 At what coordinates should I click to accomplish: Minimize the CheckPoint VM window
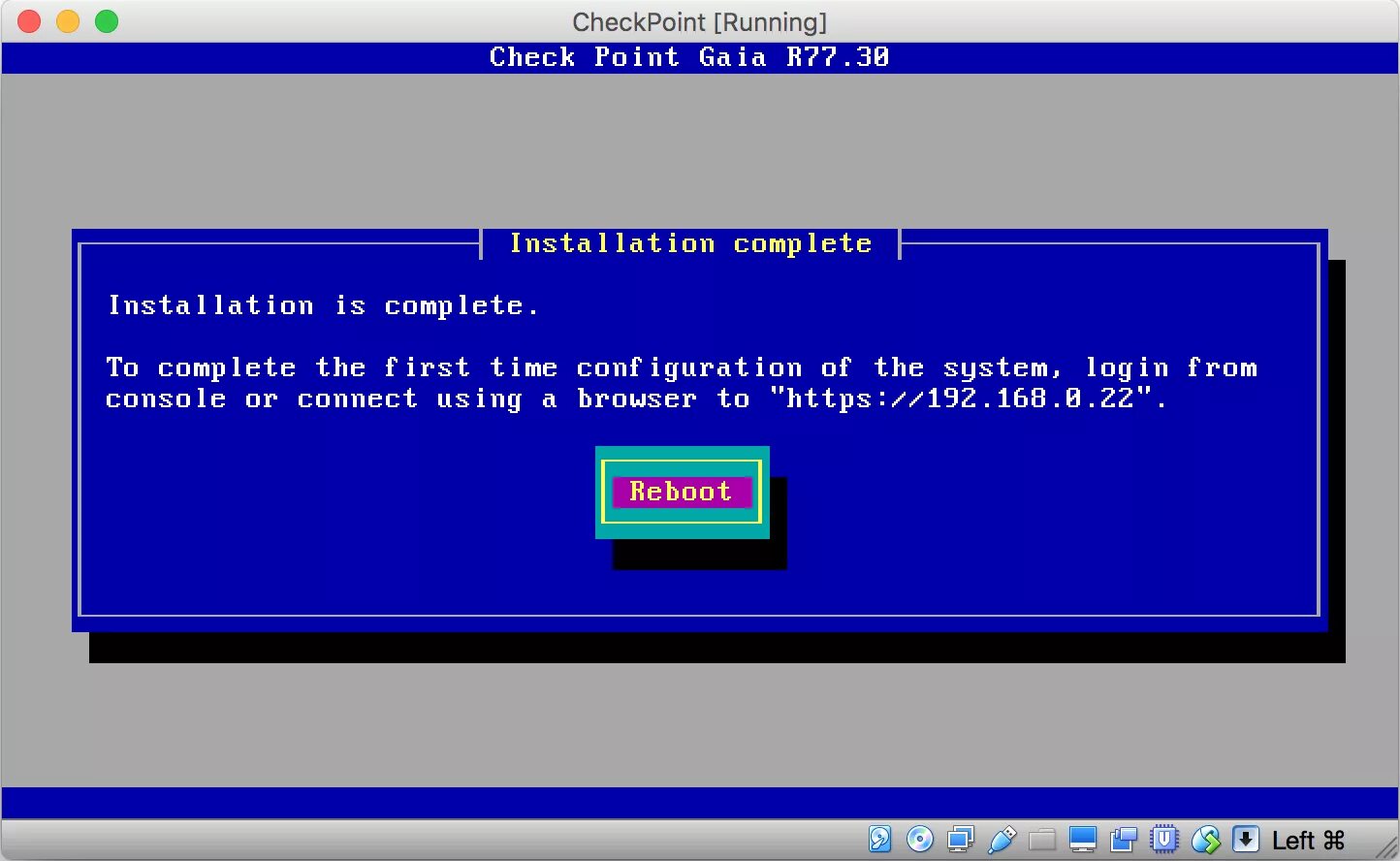[68, 21]
